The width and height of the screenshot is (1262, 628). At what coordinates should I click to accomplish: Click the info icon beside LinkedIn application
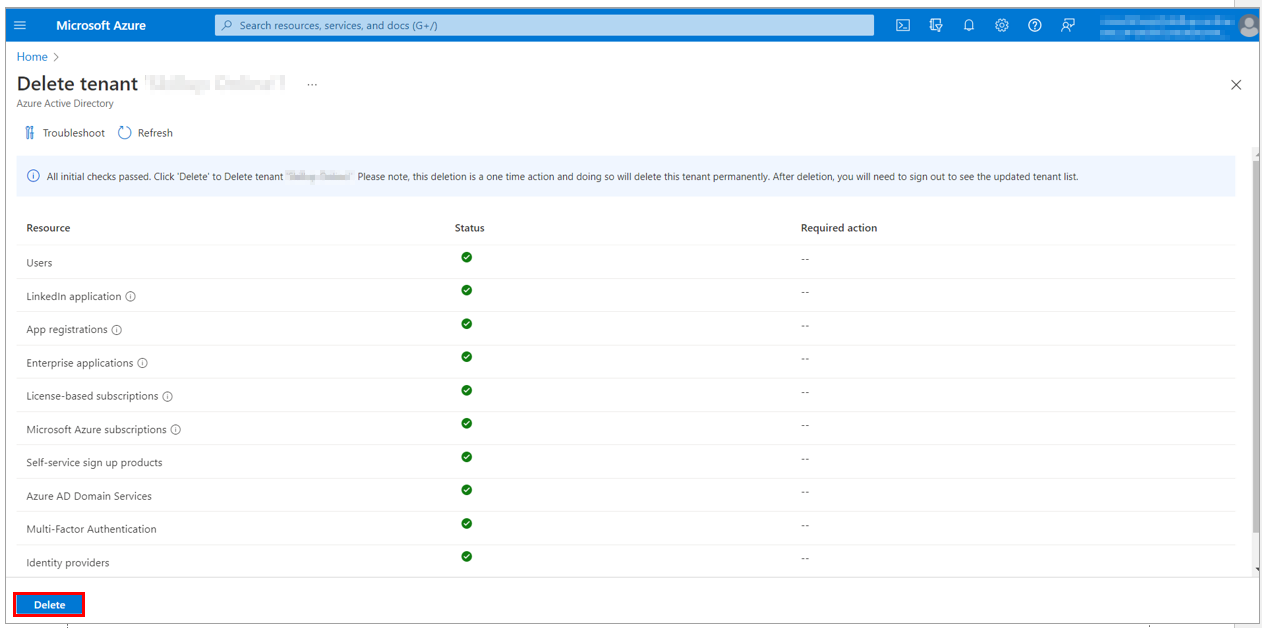tap(131, 297)
